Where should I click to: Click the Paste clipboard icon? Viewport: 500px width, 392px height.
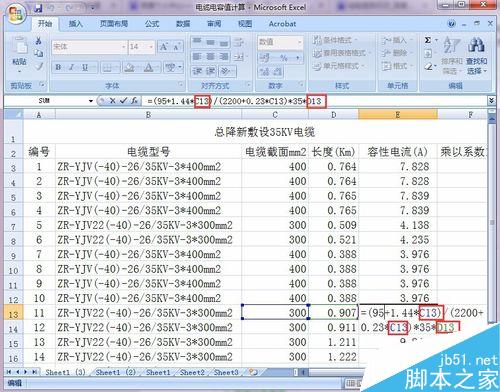click(20, 47)
